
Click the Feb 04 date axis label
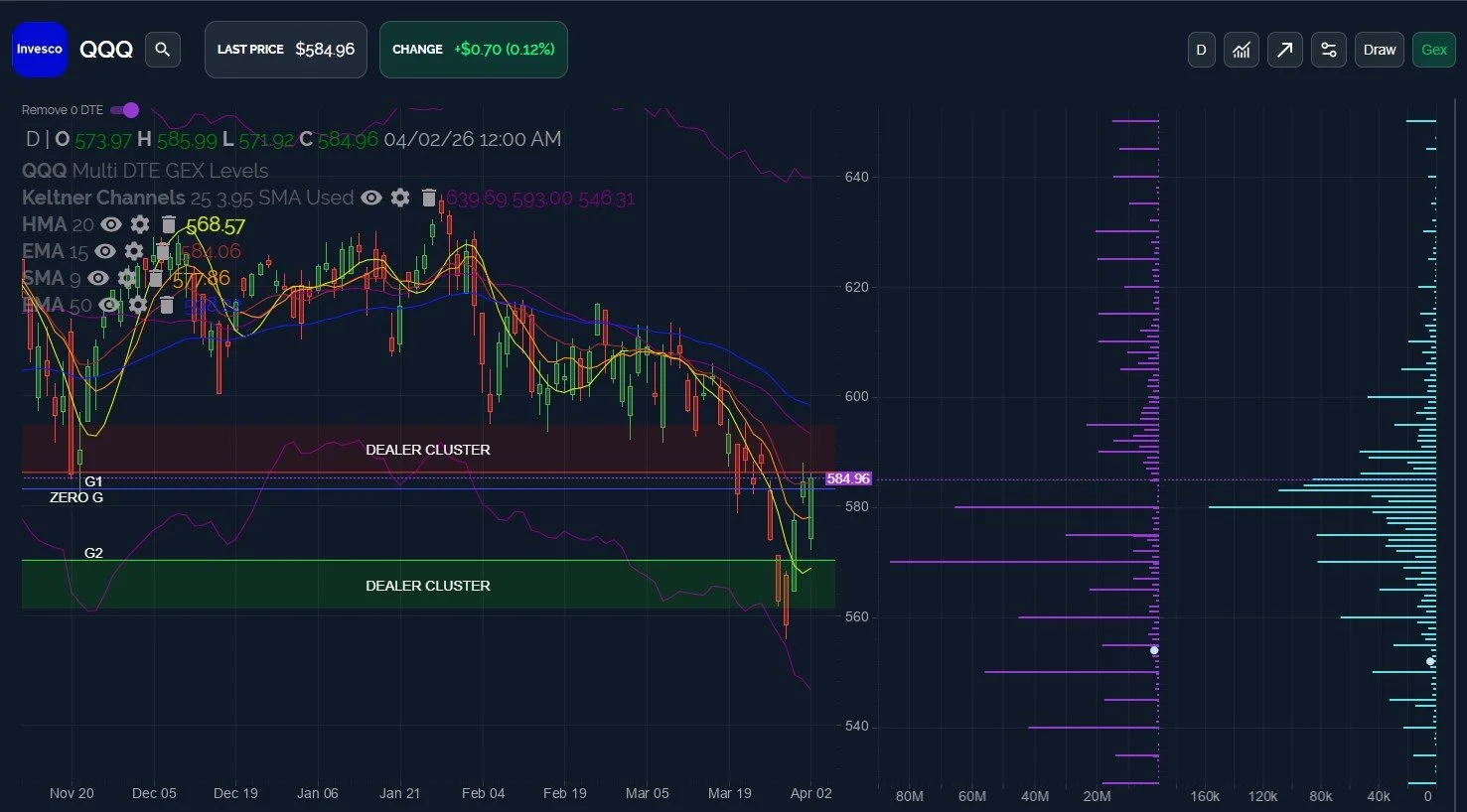(x=484, y=793)
